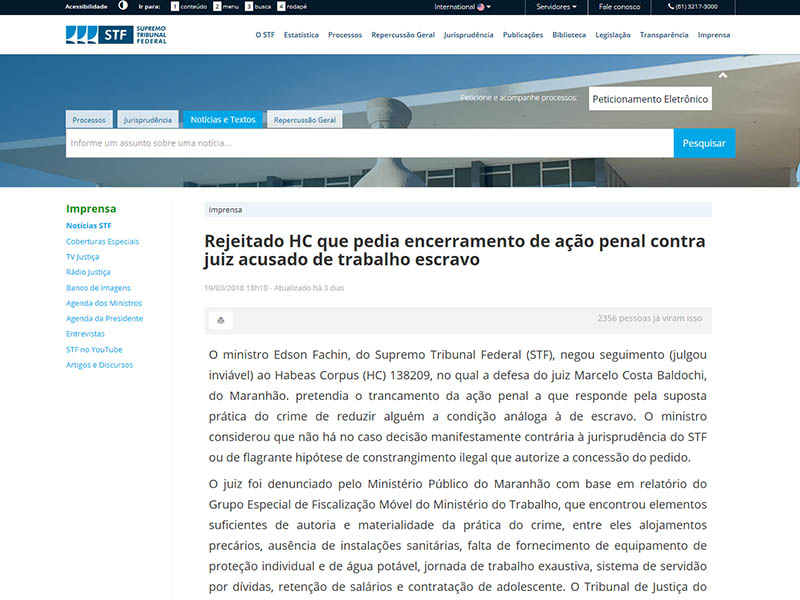Open the Imprensa top menu
800x600 pixels.
[x=714, y=35]
